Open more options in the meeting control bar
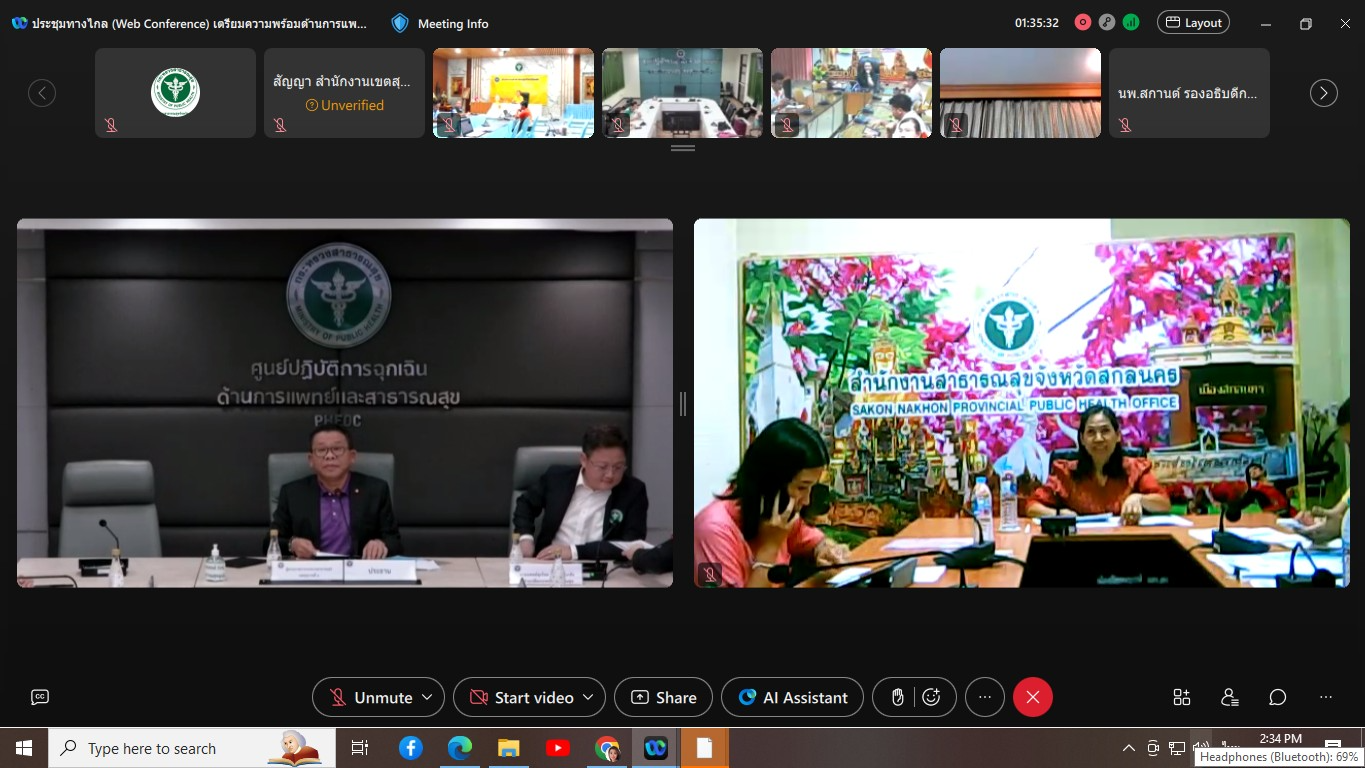The height and width of the screenshot is (768, 1365). pyautogui.click(x=985, y=697)
